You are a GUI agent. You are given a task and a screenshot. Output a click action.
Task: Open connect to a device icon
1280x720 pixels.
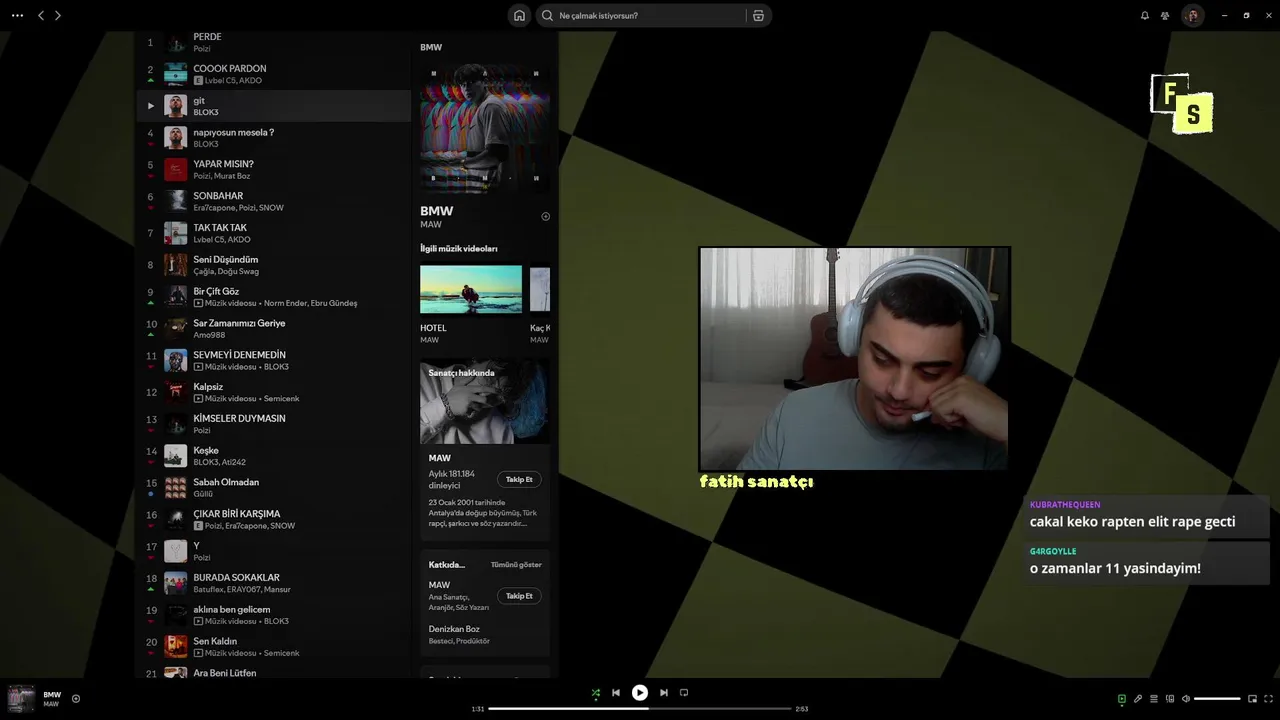pos(1170,699)
